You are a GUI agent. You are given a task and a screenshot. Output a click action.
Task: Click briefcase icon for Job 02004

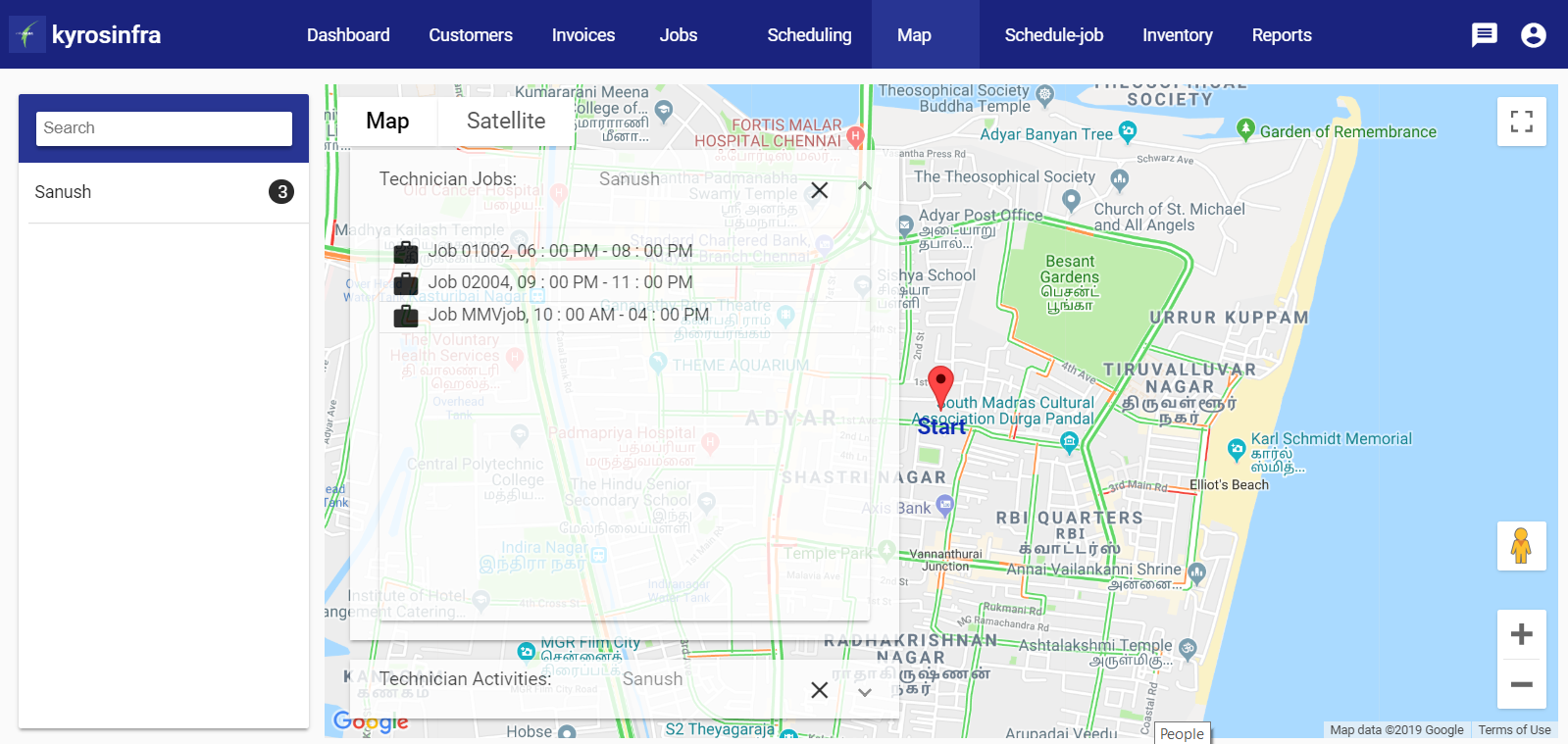406,283
